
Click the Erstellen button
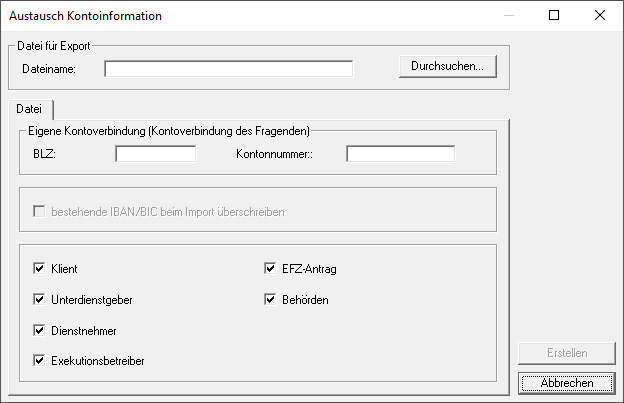click(567, 353)
